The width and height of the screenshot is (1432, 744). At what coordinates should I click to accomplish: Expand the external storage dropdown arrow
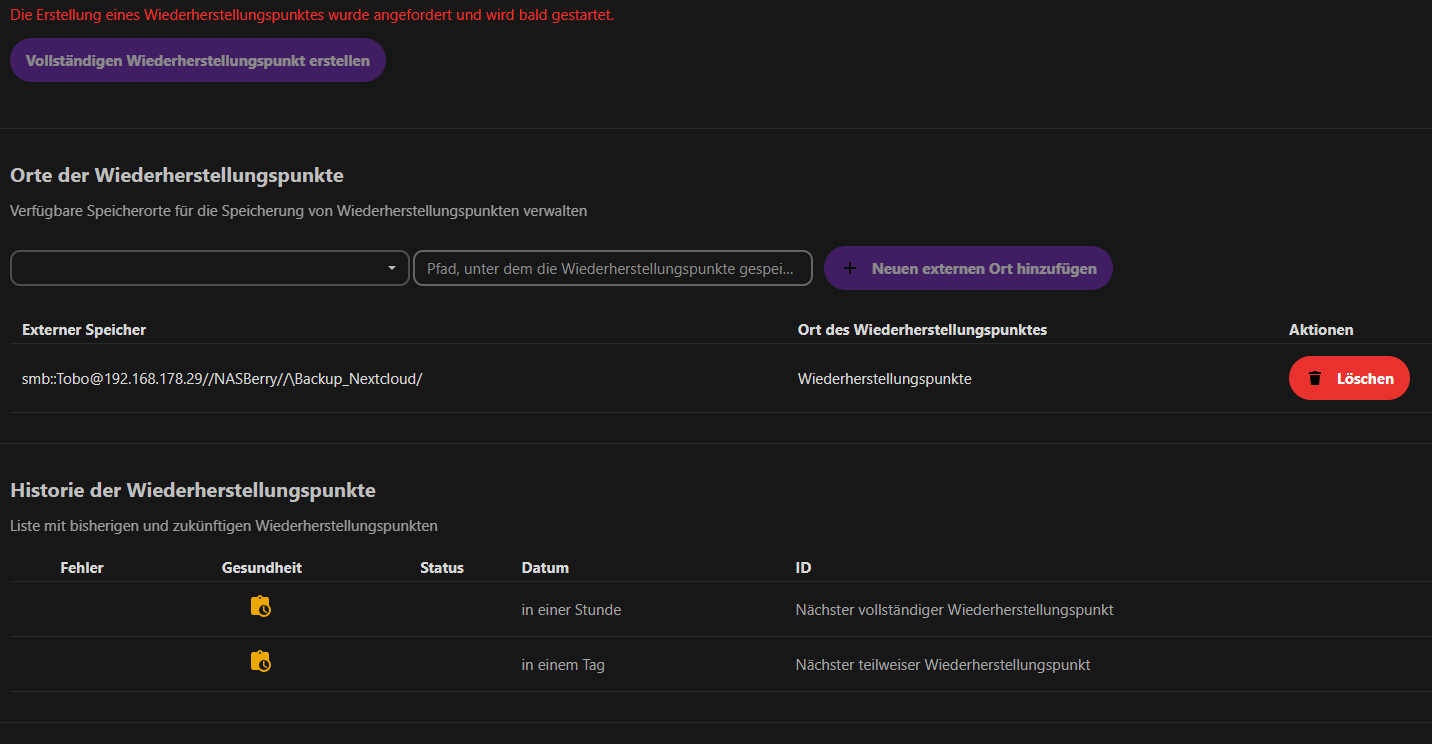(x=391, y=269)
